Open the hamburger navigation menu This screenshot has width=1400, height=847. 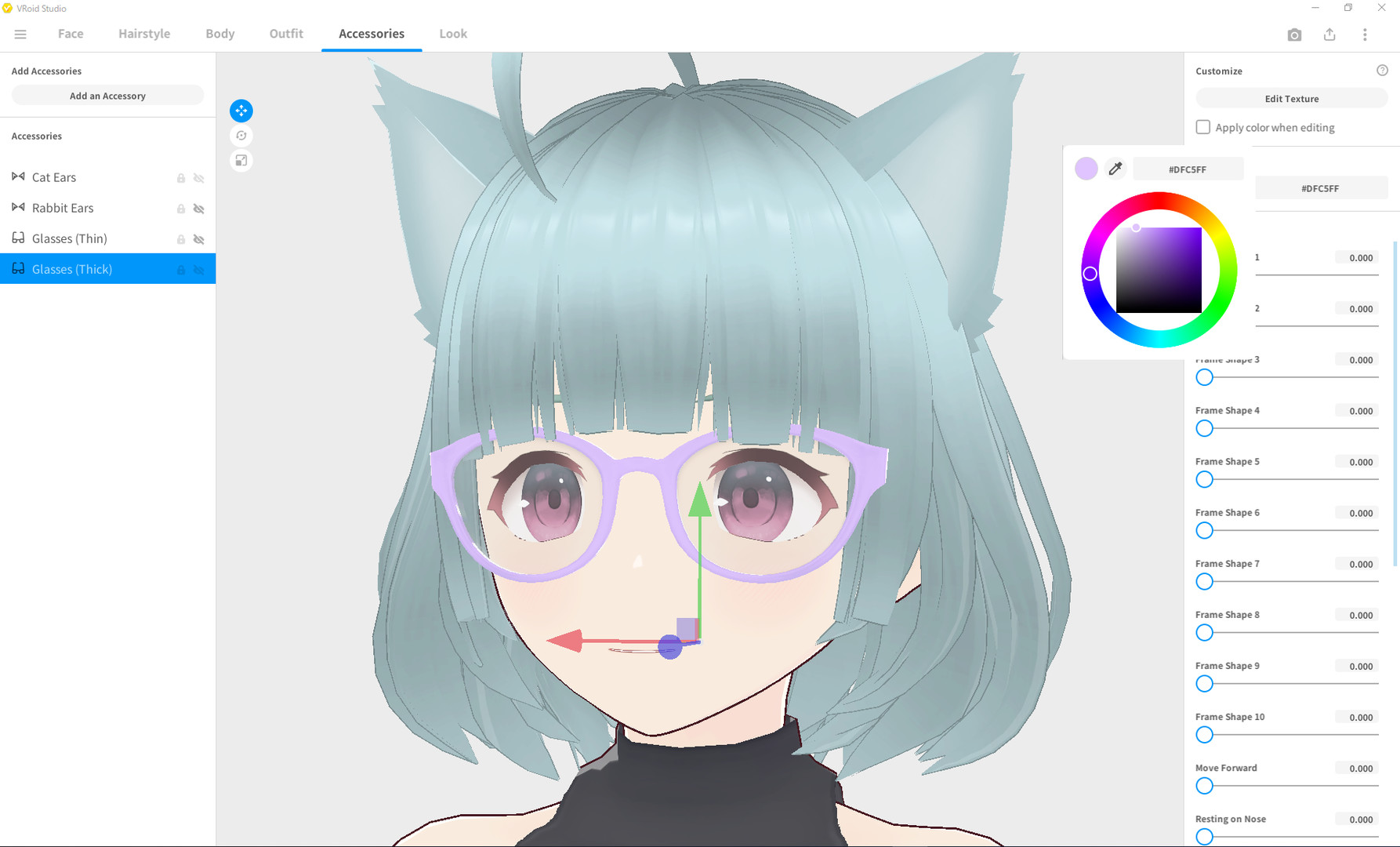20,34
